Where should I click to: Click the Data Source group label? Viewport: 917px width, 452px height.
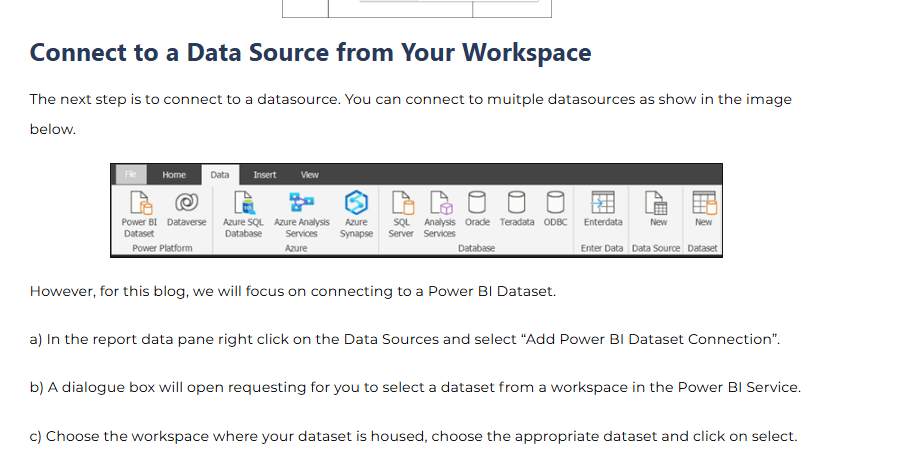click(x=656, y=248)
